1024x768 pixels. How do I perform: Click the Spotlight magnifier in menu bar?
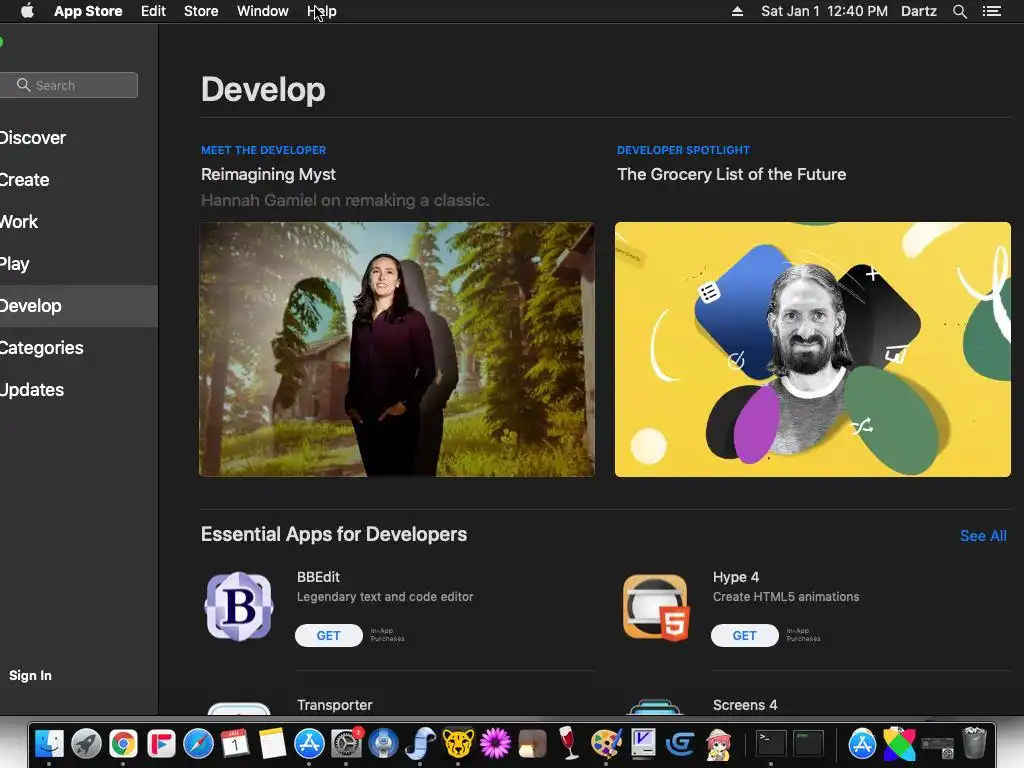pos(959,11)
